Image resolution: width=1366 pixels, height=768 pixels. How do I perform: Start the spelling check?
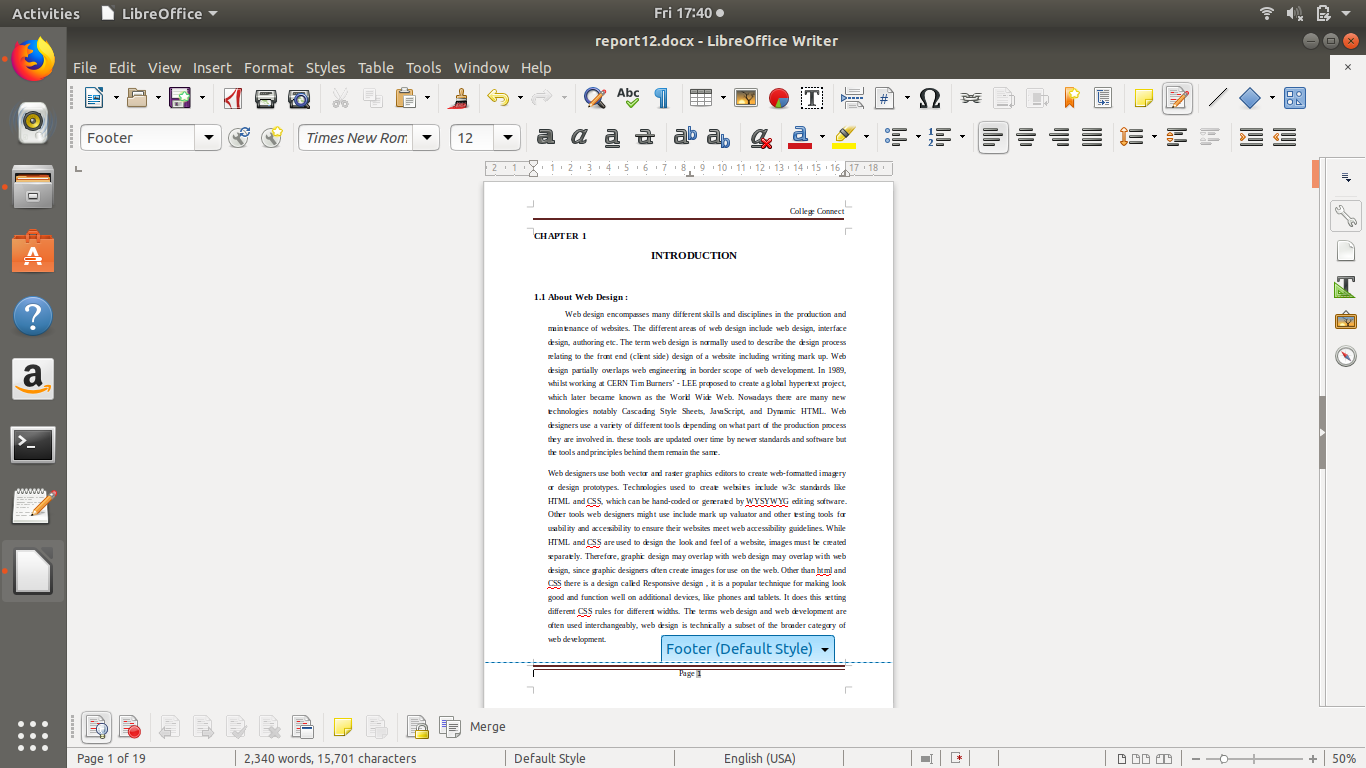[x=627, y=97]
